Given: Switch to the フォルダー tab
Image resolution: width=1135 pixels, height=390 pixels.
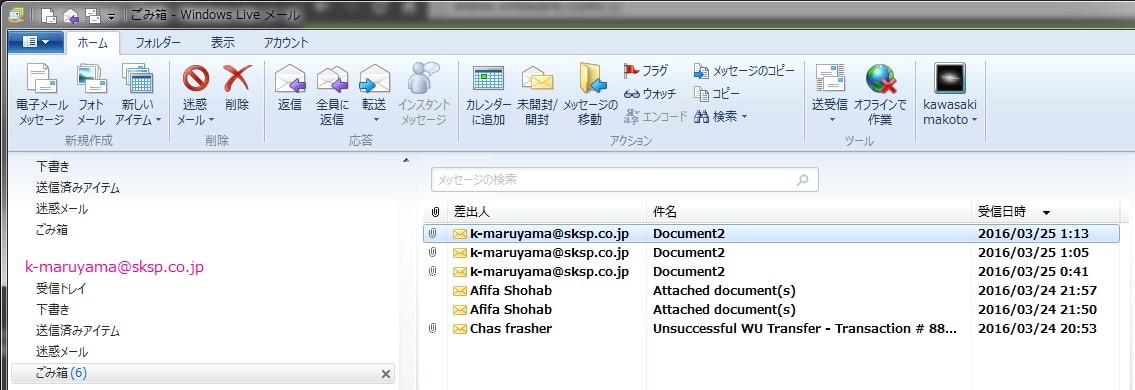Looking at the screenshot, I should (x=158, y=43).
